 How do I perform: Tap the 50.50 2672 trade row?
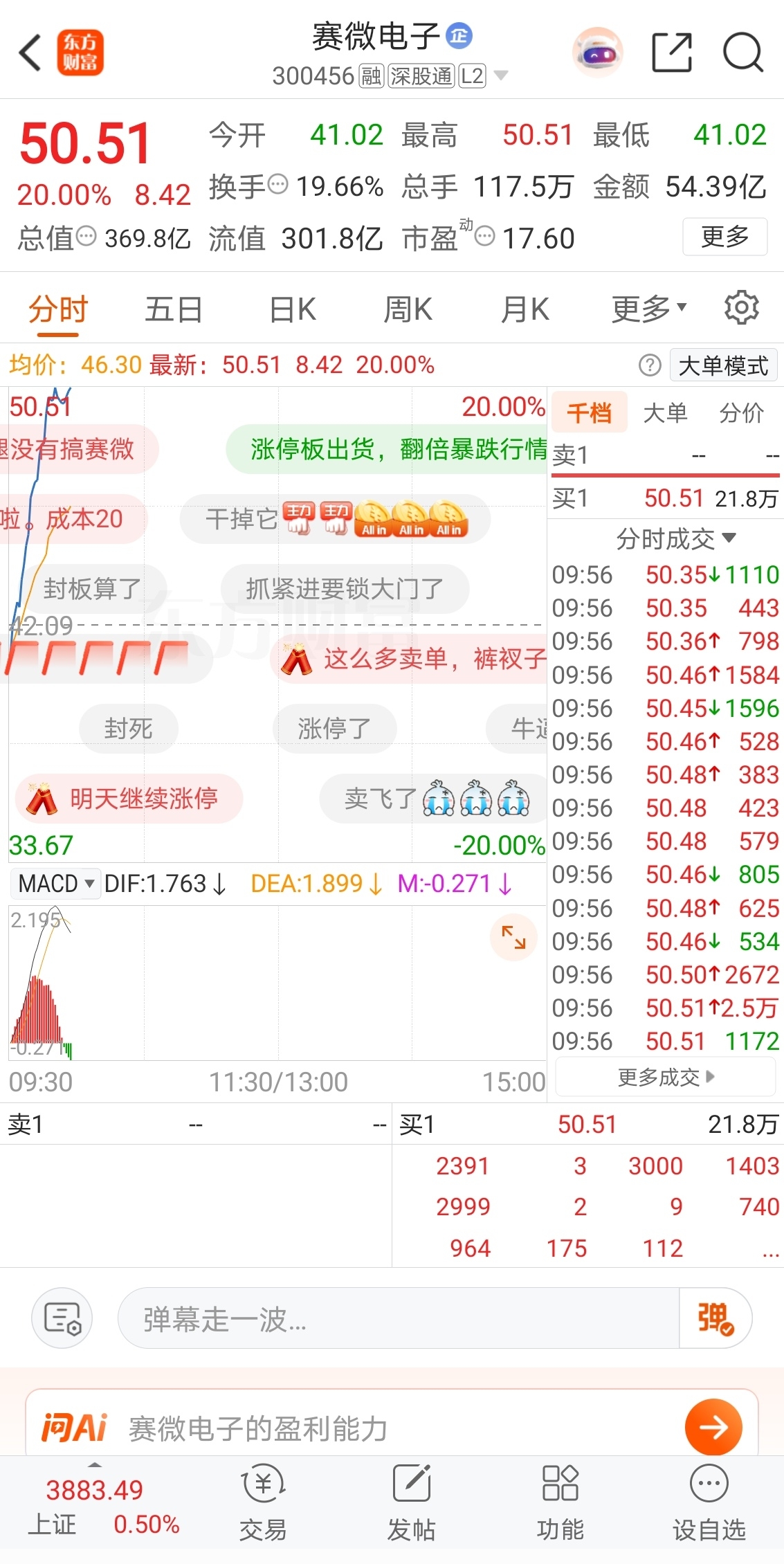[x=665, y=975]
